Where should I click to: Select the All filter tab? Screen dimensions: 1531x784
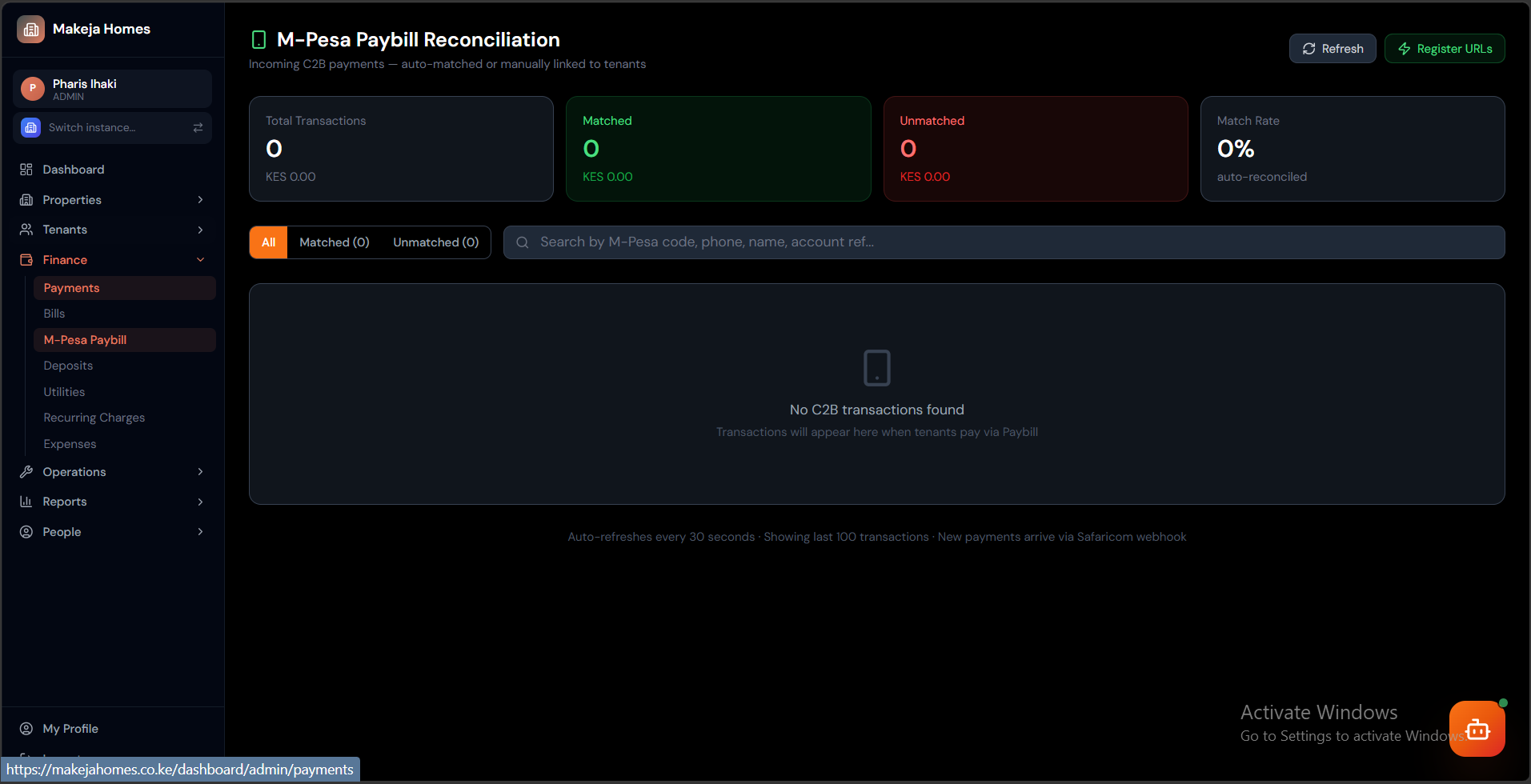269,242
